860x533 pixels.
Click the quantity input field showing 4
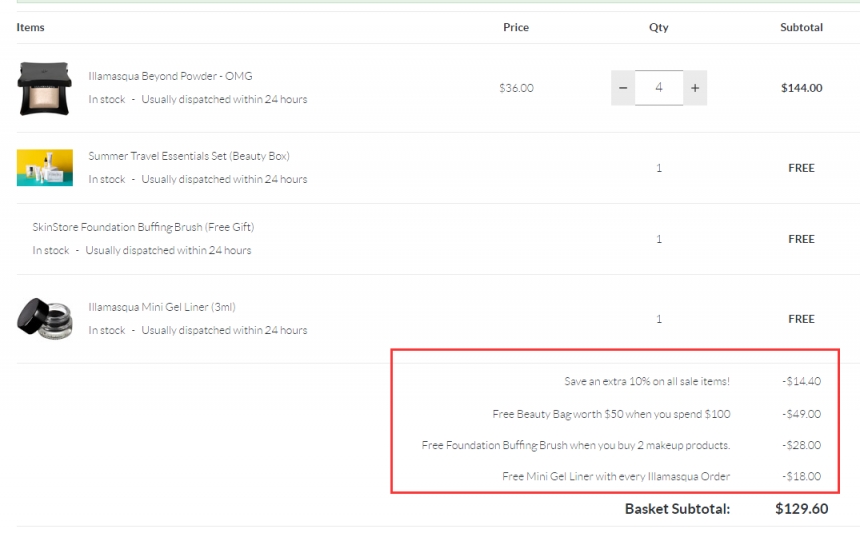tap(658, 88)
